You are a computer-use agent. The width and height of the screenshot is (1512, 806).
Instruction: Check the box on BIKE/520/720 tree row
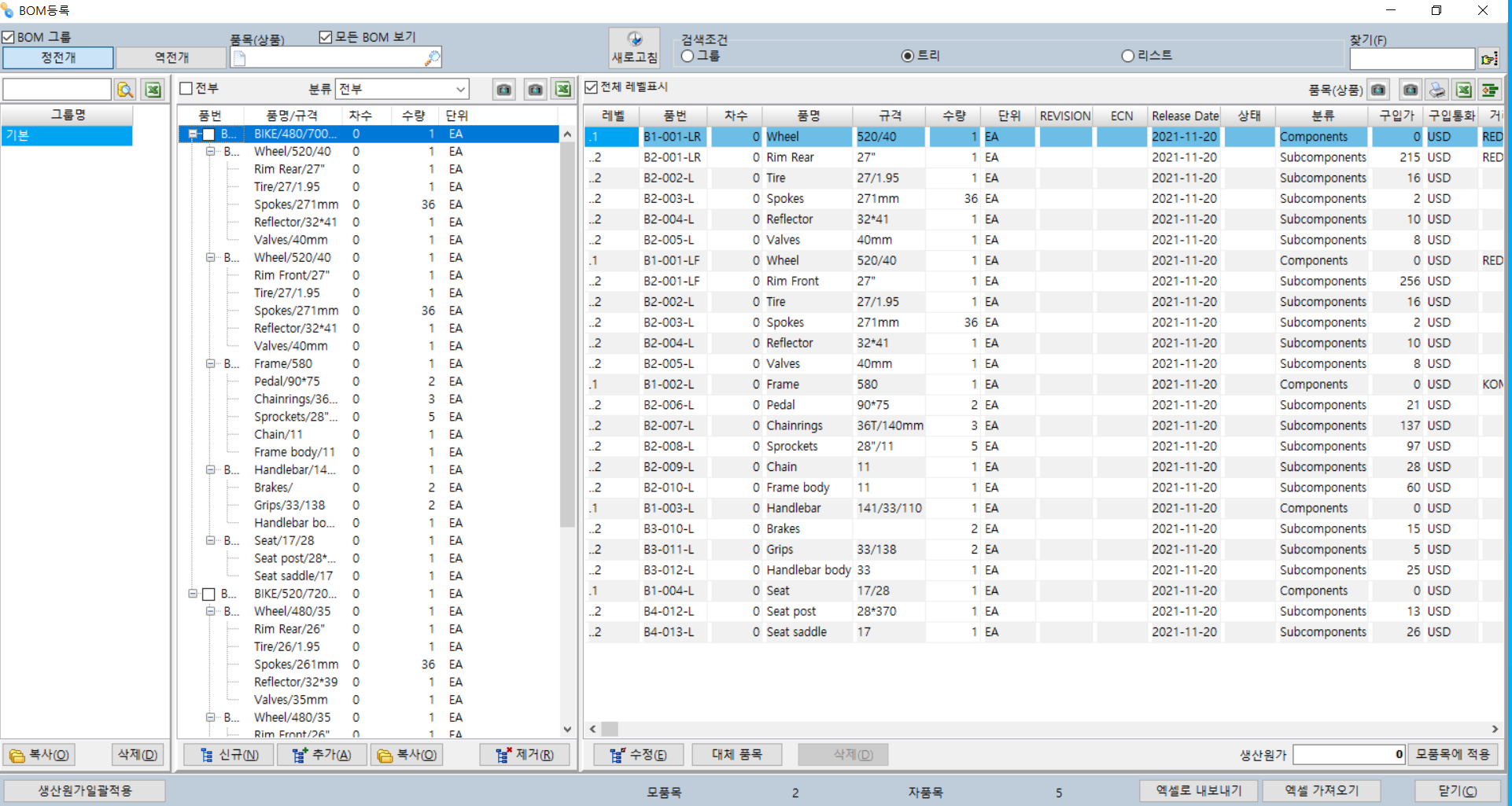(x=209, y=594)
